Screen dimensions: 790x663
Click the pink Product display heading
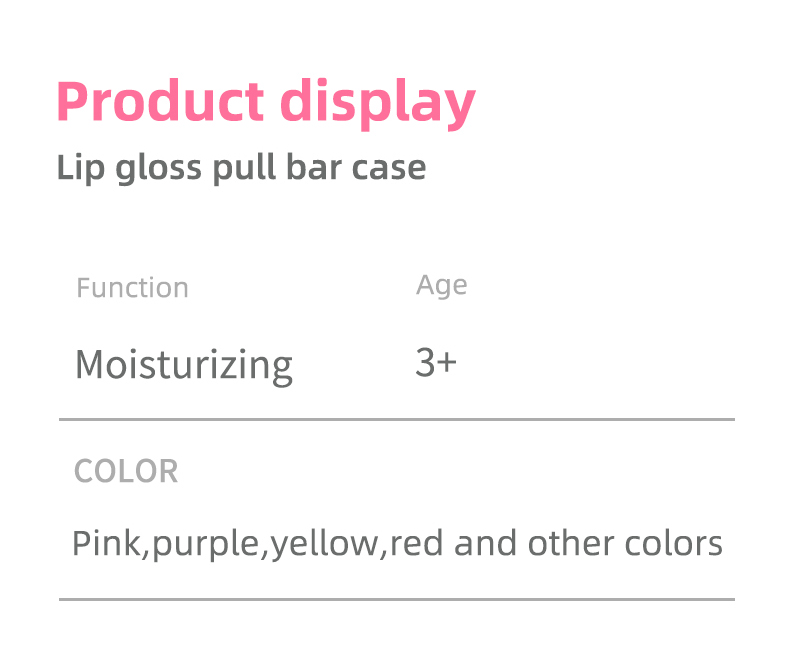click(x=265, y=104)
